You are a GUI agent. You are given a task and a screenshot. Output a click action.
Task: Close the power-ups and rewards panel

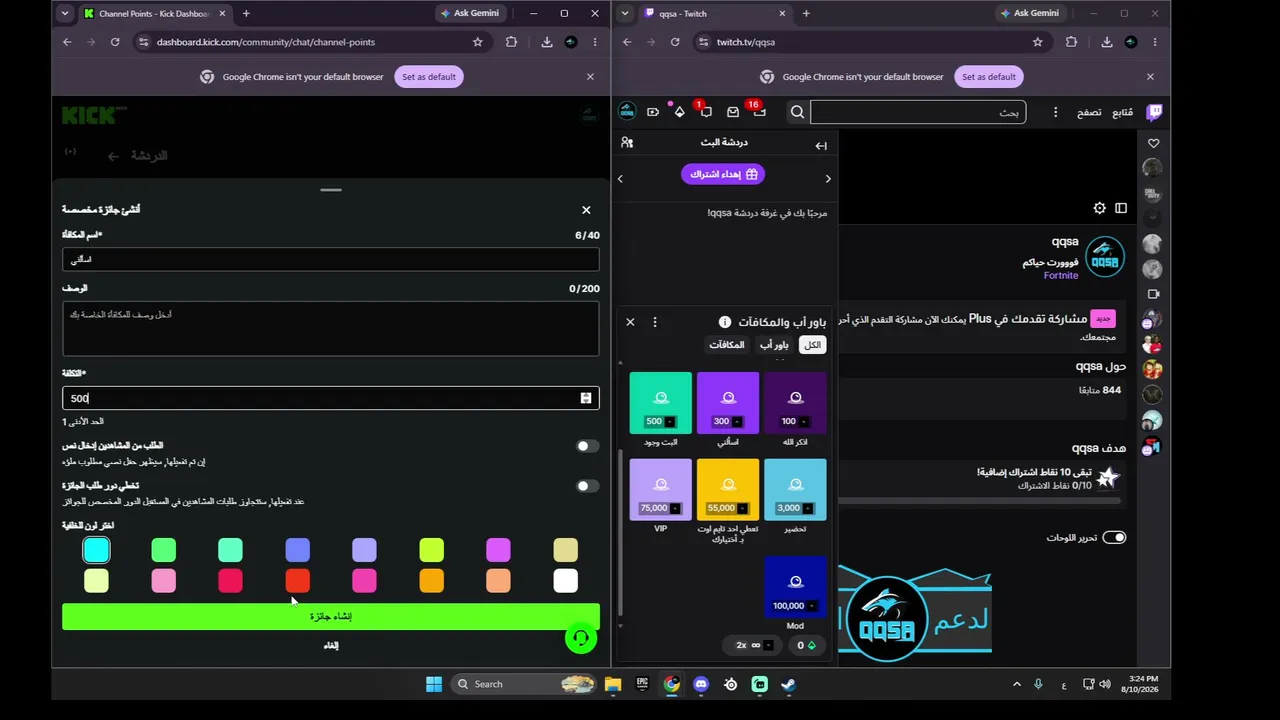pos(630,322)
